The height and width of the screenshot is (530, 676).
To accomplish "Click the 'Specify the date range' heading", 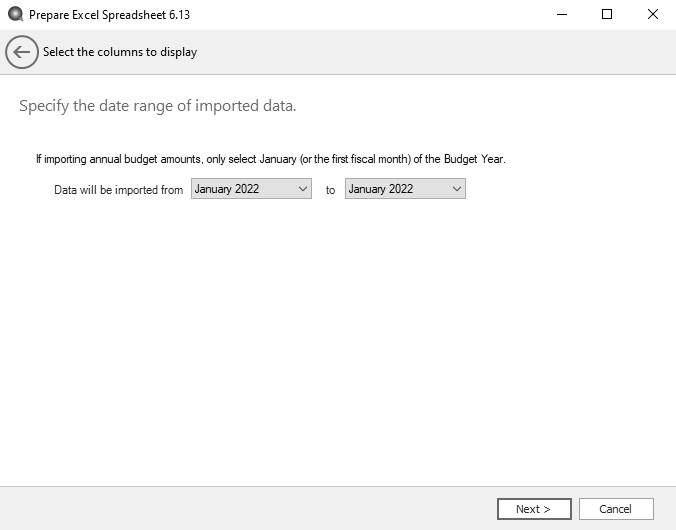I will pos(157,106).
